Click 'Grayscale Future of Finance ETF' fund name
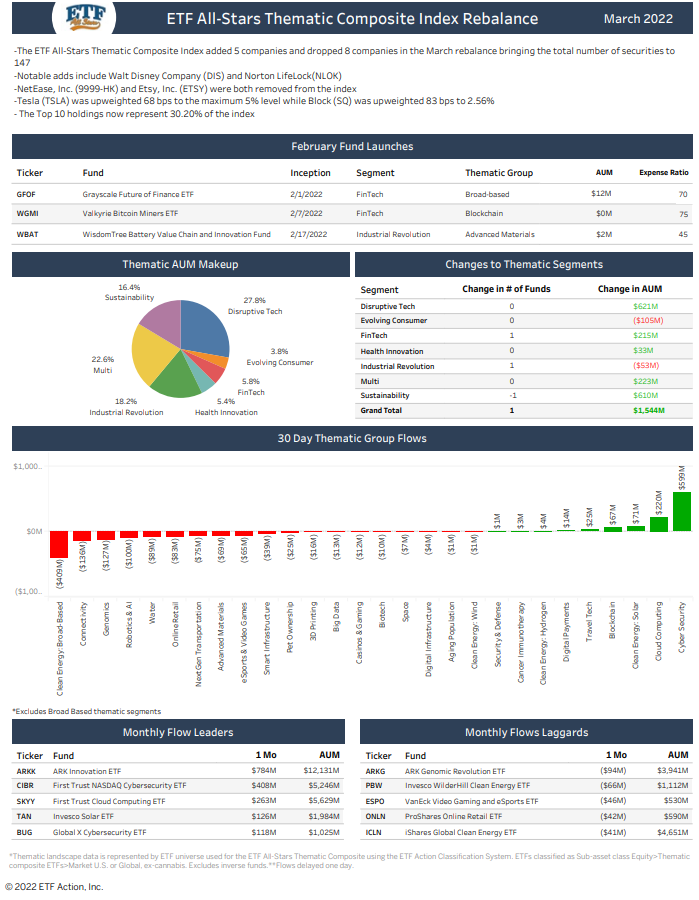This screenshot has height=900, width=699. tap(138, 194)
